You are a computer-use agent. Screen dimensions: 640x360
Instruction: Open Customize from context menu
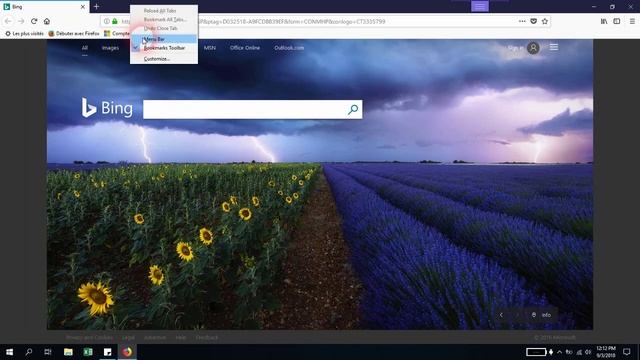tap(164, 59)
